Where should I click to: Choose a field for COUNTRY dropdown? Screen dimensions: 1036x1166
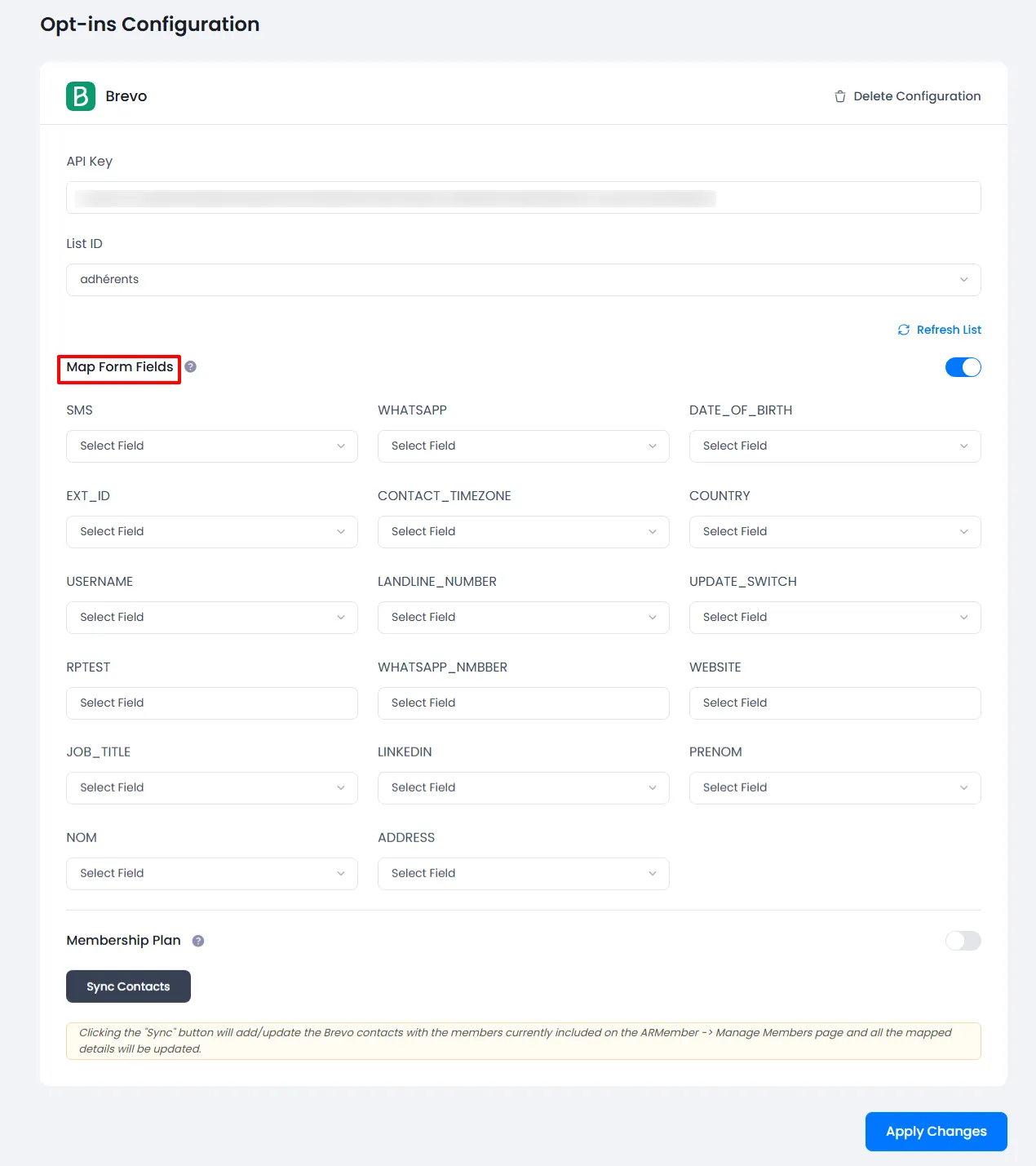[835, 532]
